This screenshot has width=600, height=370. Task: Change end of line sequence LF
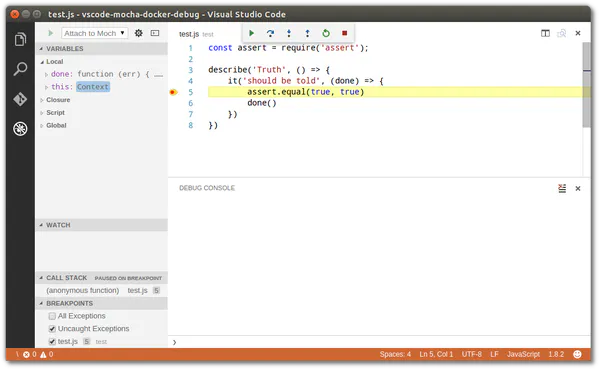[494, 354]
